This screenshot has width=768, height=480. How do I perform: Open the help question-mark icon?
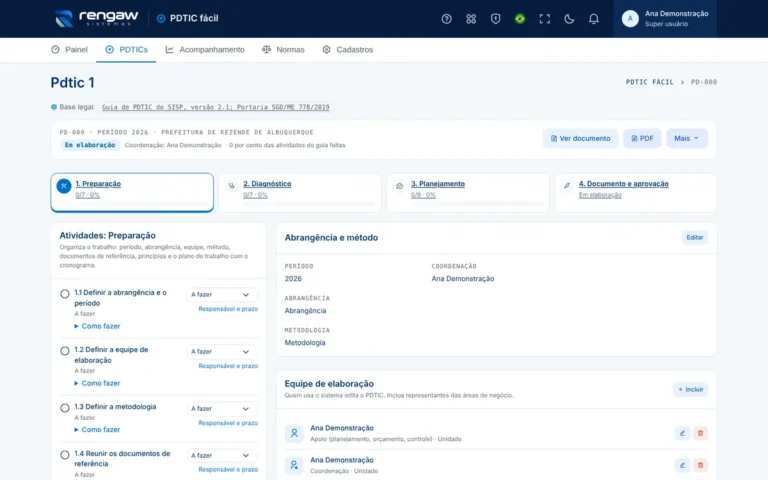point(446,19)
